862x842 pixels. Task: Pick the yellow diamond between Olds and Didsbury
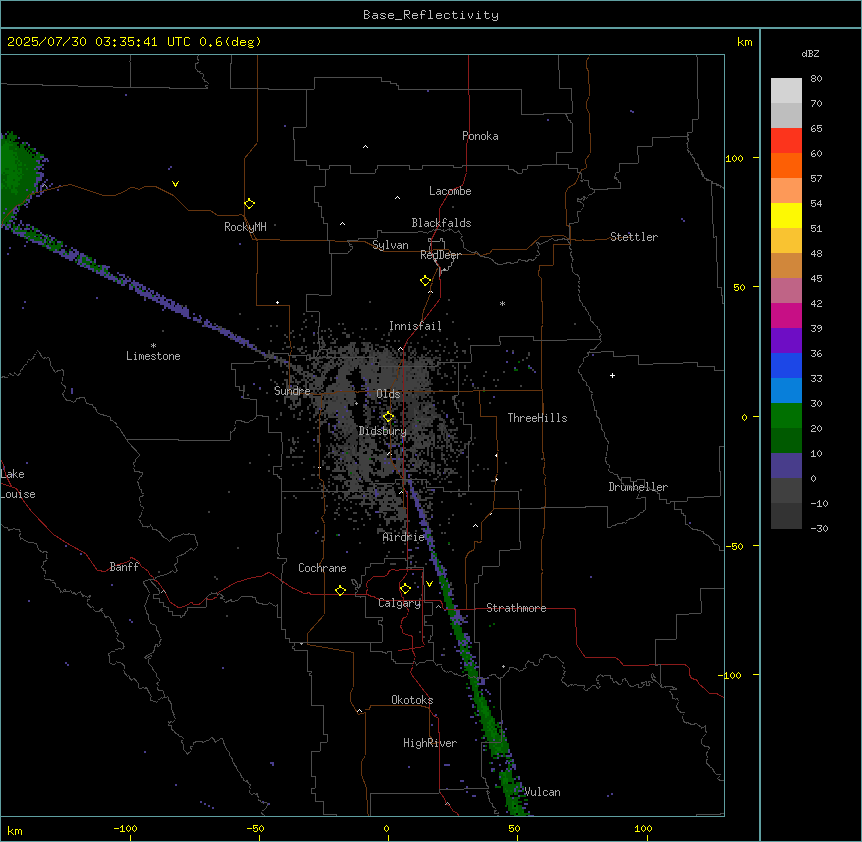pos(388,417)
